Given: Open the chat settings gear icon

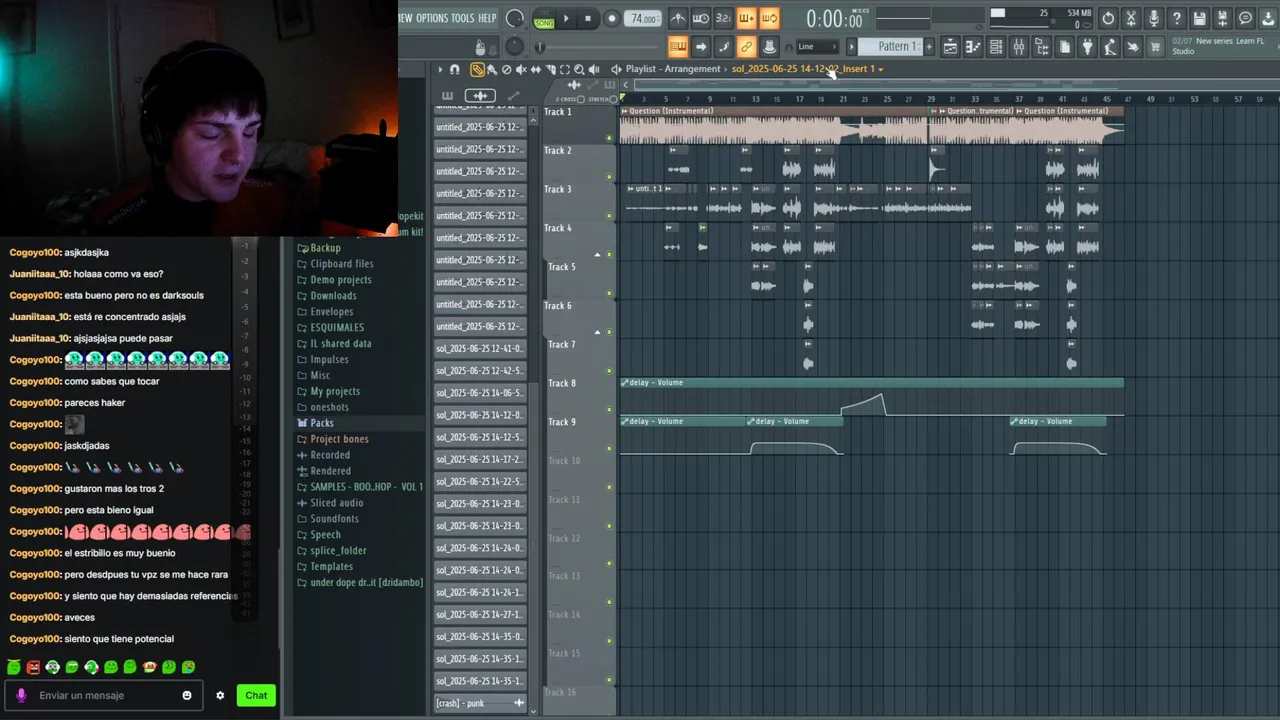Looking at the screenshot, I should click(220, 695).
